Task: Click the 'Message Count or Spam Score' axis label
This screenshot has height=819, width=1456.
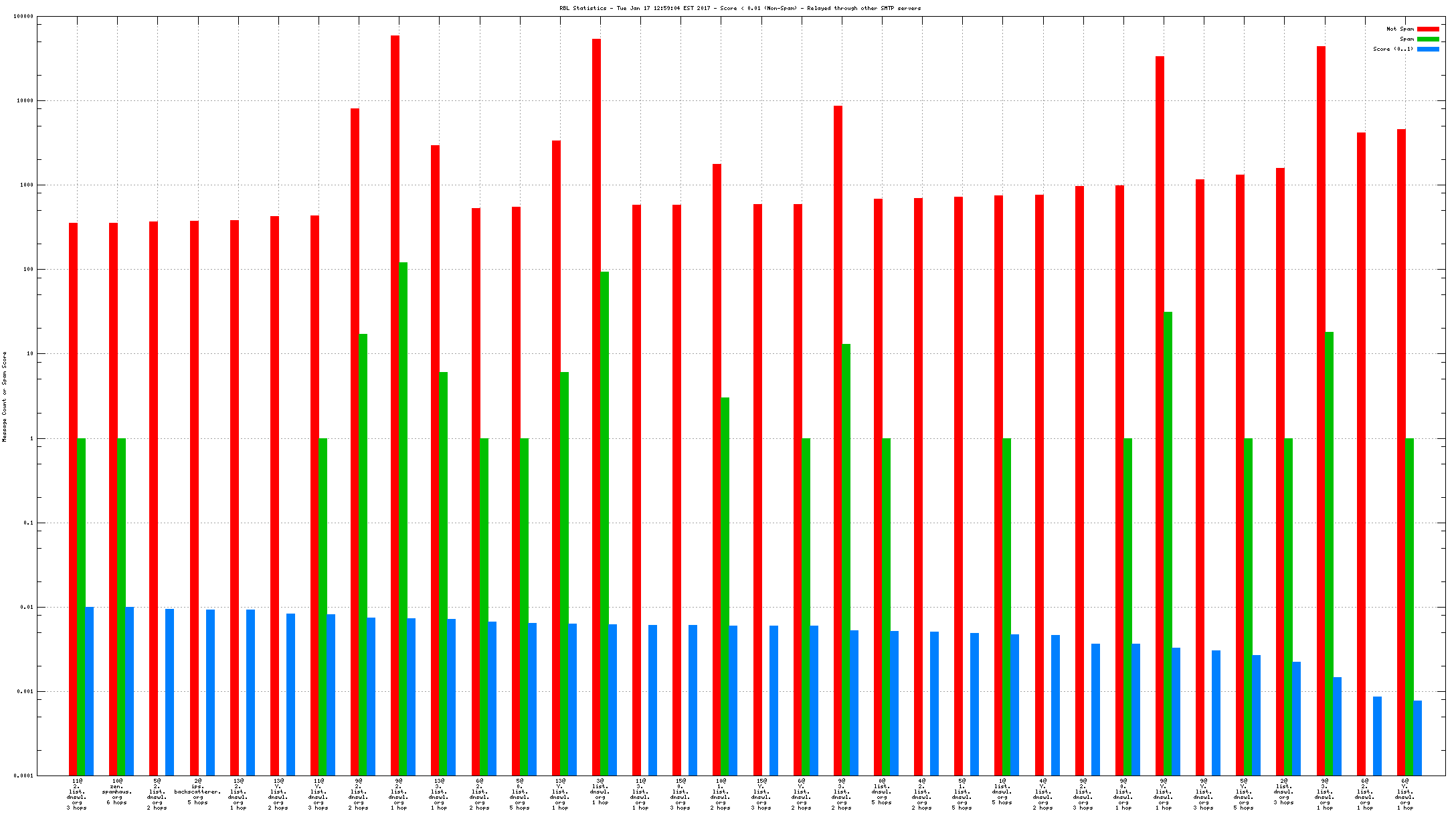Action: click(5, 396)
